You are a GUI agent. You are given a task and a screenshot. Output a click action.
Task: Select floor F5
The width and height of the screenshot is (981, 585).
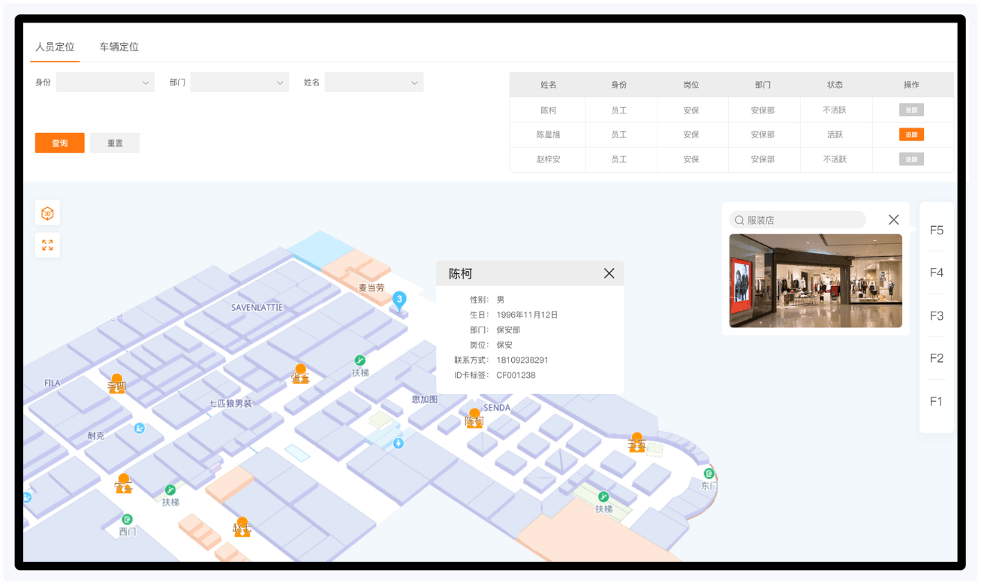[x=937, y=230]
